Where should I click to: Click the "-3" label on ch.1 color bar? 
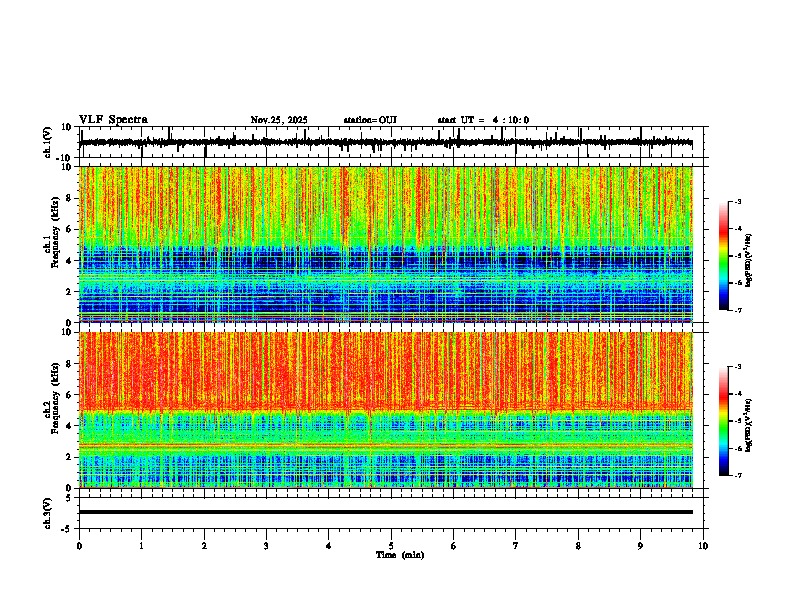pyautogui.click(x=737, y=201)
